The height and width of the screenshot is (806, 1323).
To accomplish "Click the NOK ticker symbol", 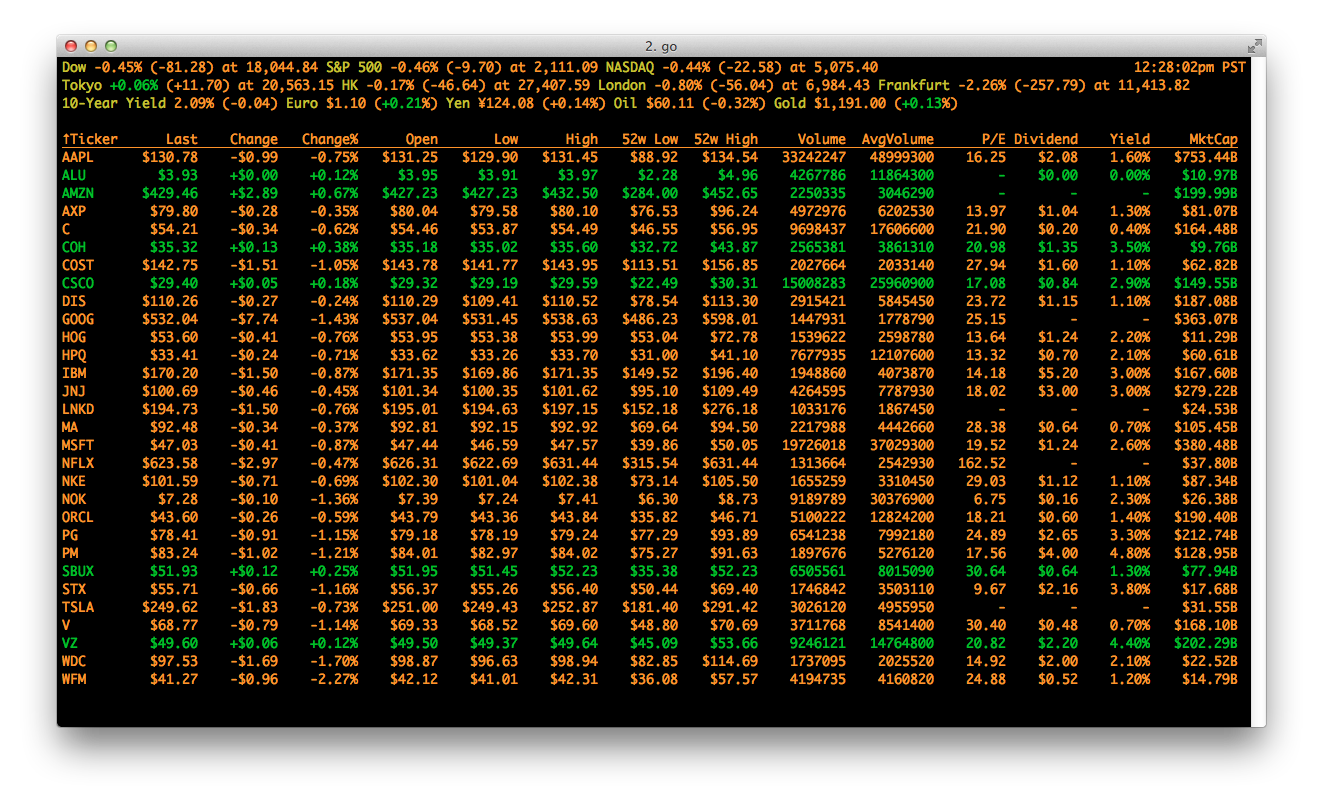I will [74, 499].
